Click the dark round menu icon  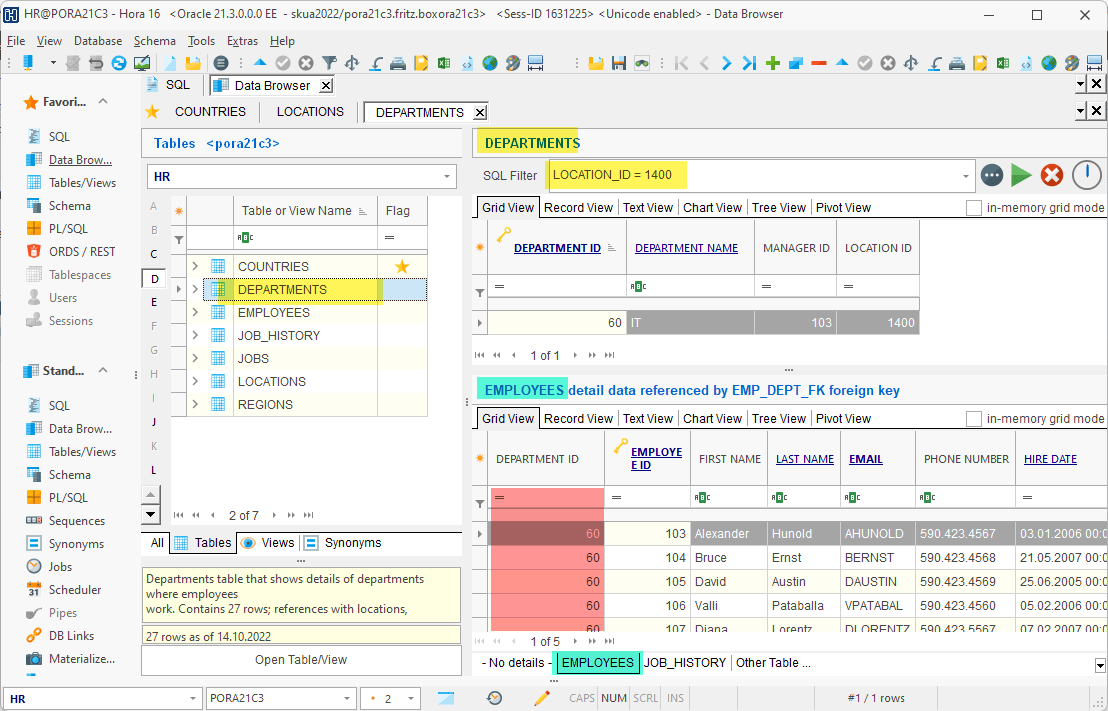click(221, 63)
